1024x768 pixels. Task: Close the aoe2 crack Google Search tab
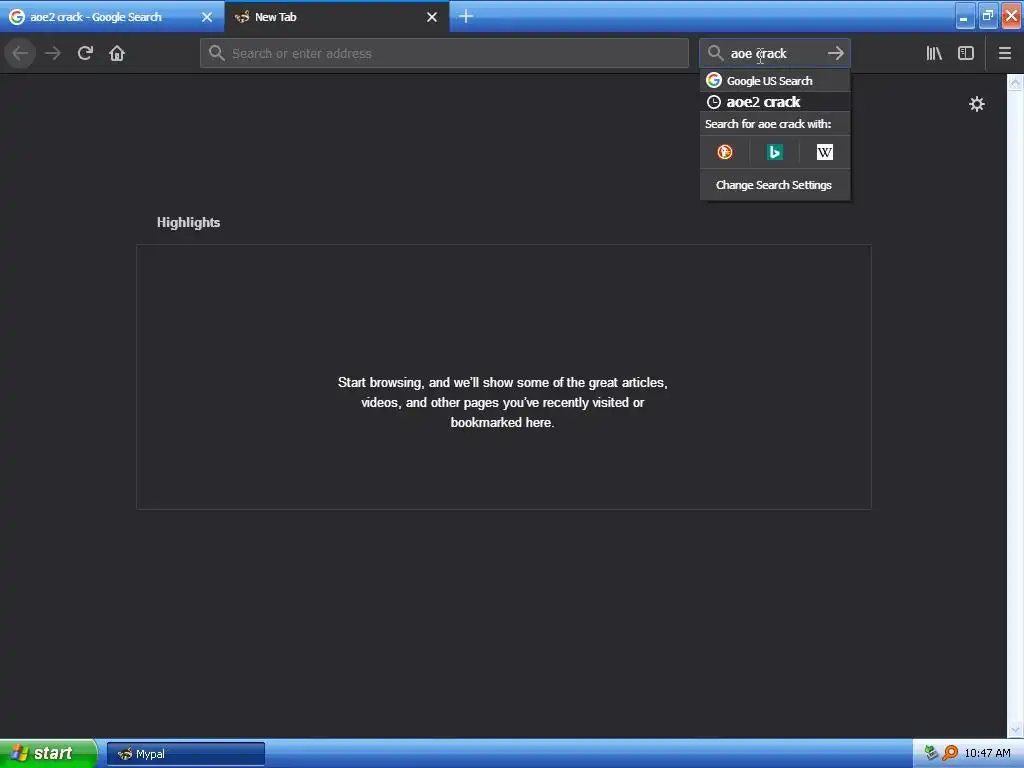[x=207, y=17]
